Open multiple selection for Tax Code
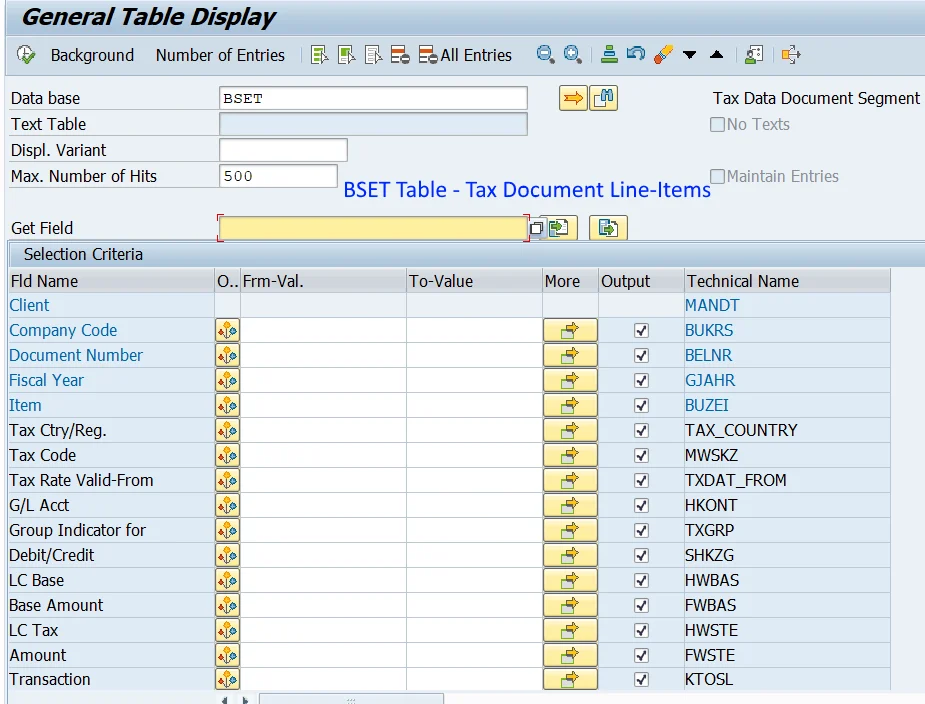 [570, 456]
